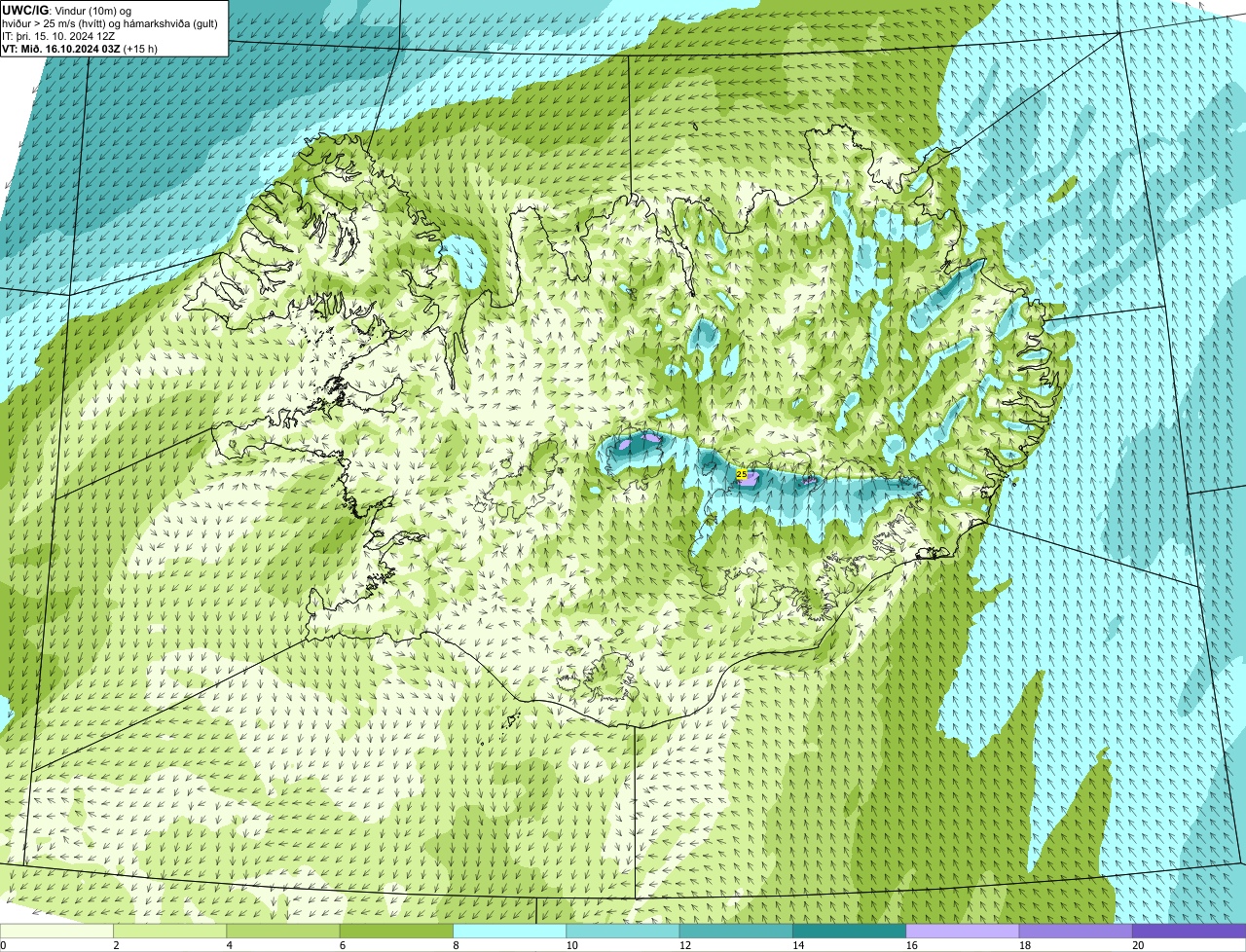Select the 16–18 m/s lavender legend swatch
Screen dimensions: 1246x952
pos(963,931)
